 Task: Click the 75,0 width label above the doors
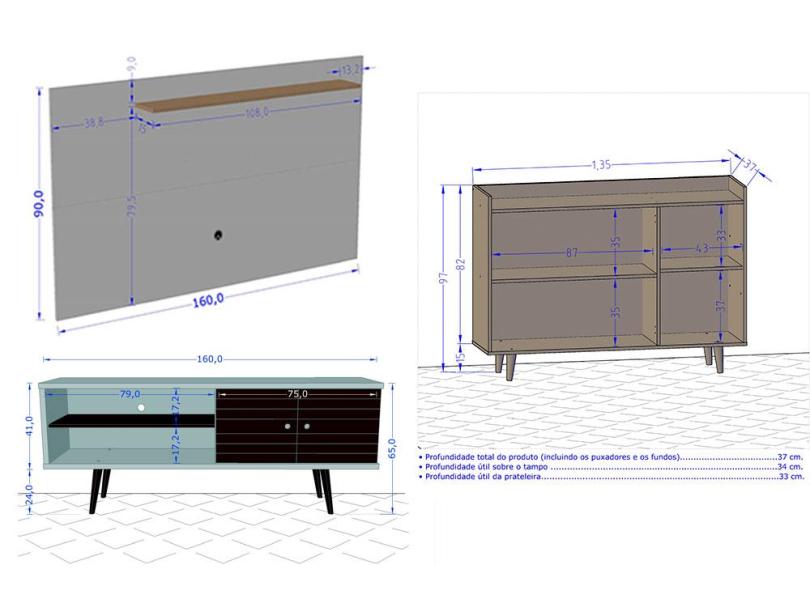pos(297,394)
